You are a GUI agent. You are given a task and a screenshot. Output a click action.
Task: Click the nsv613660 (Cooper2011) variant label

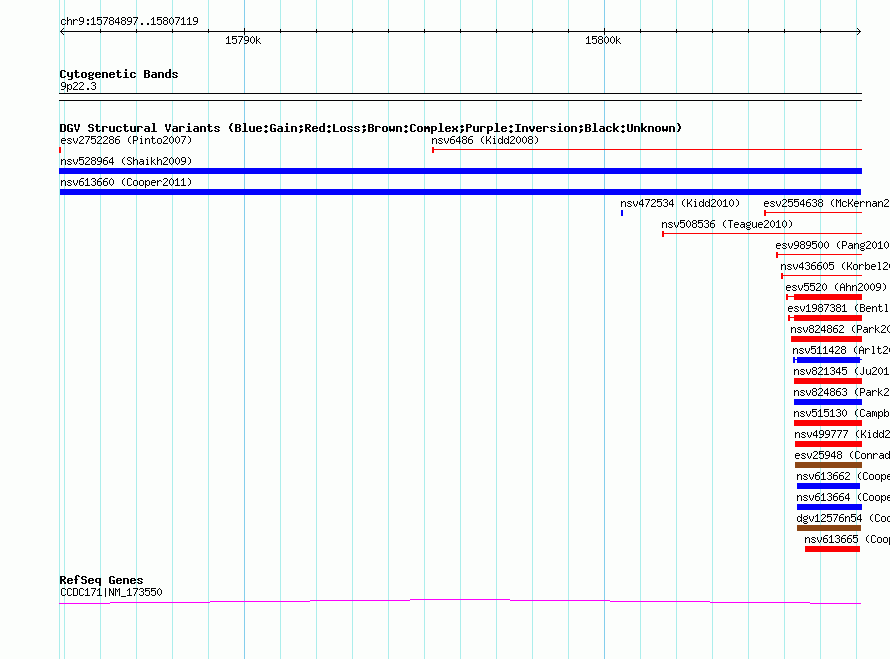(x=126, y=182)
